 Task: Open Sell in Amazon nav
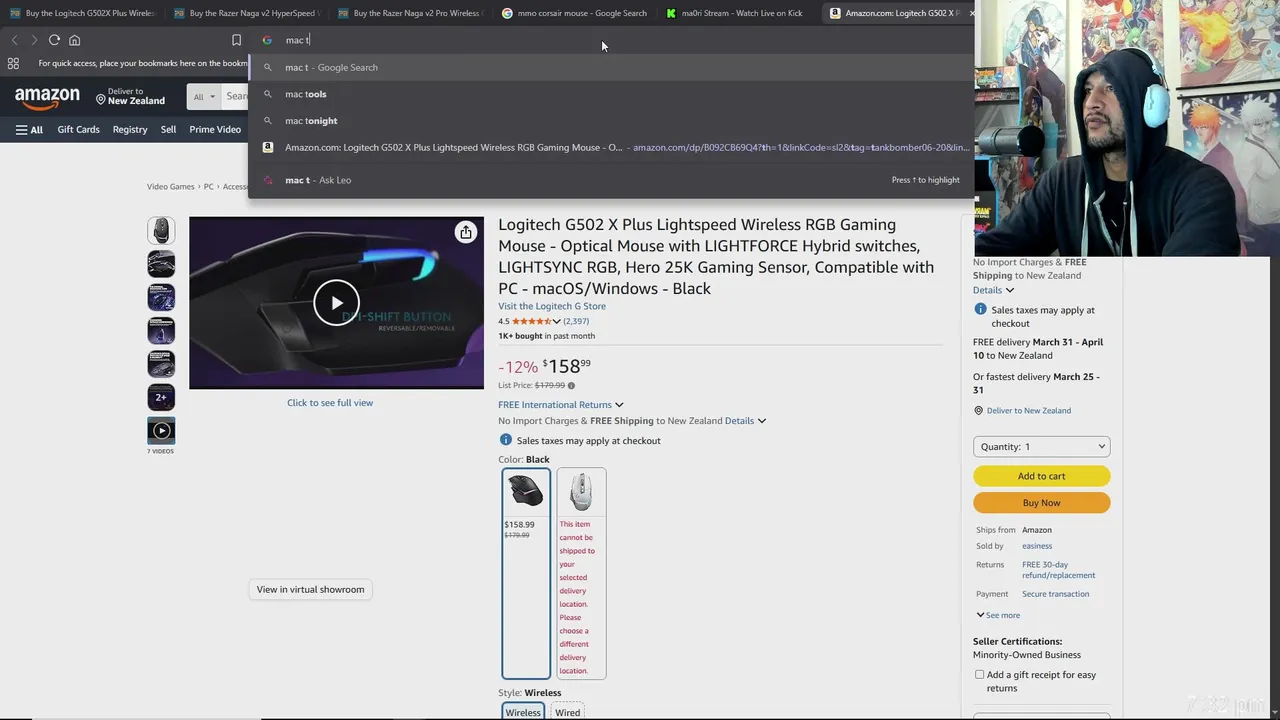(x=168, y=129)
